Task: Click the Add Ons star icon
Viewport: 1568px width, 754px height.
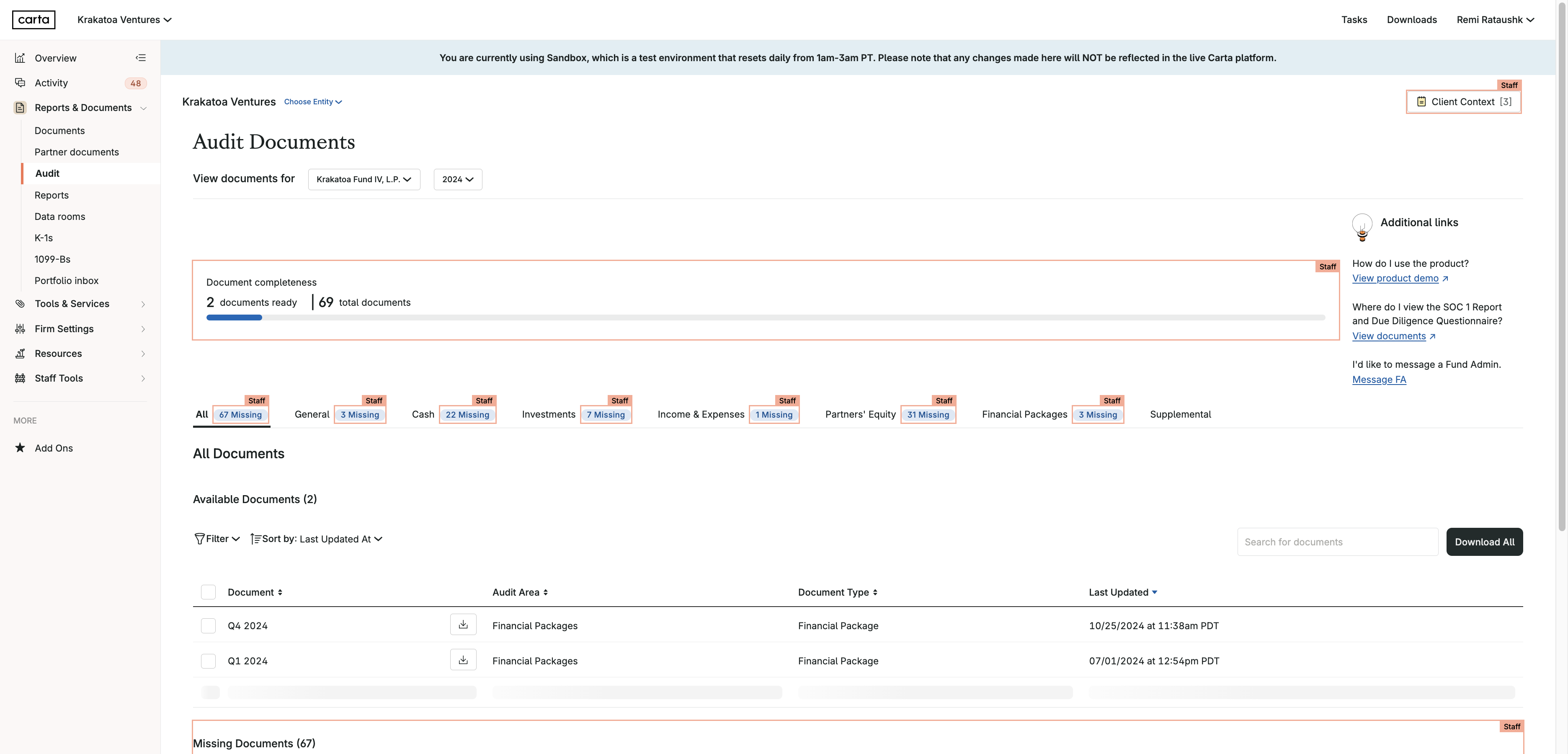Action: [20, 448]
